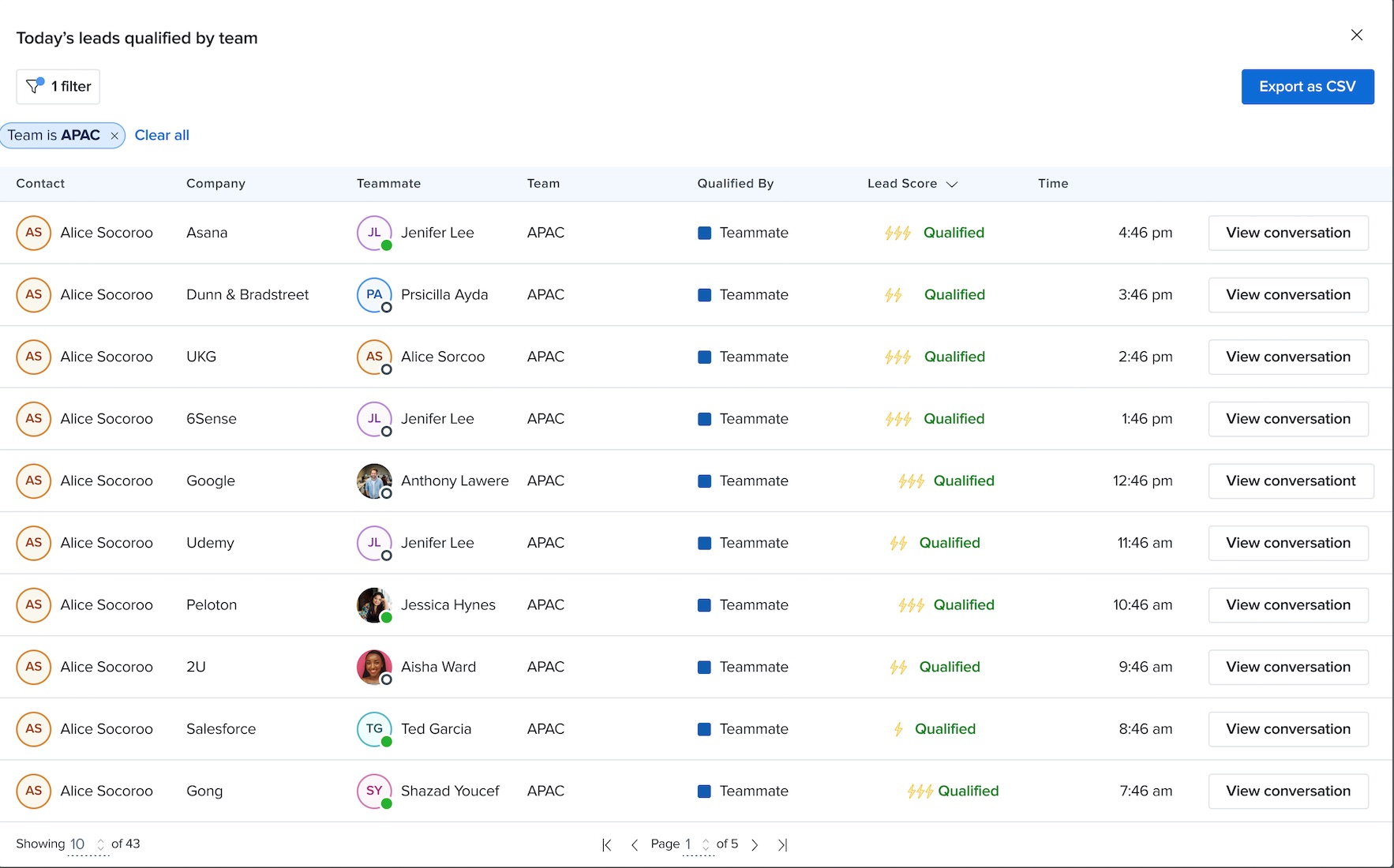This screenshot has height=868, width=1394.
Task: Remove the Team is APAC filter chip
Action: pyautogui.click(x=114, y=136)
